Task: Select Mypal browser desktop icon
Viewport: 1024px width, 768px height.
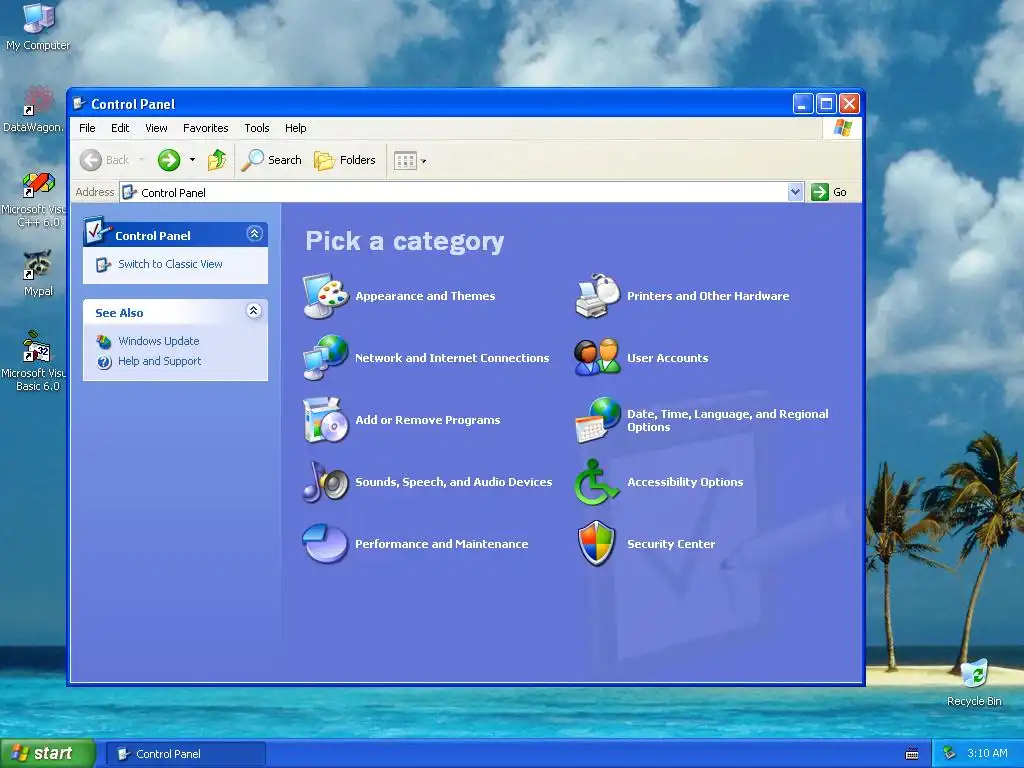Action: point(38,273)
